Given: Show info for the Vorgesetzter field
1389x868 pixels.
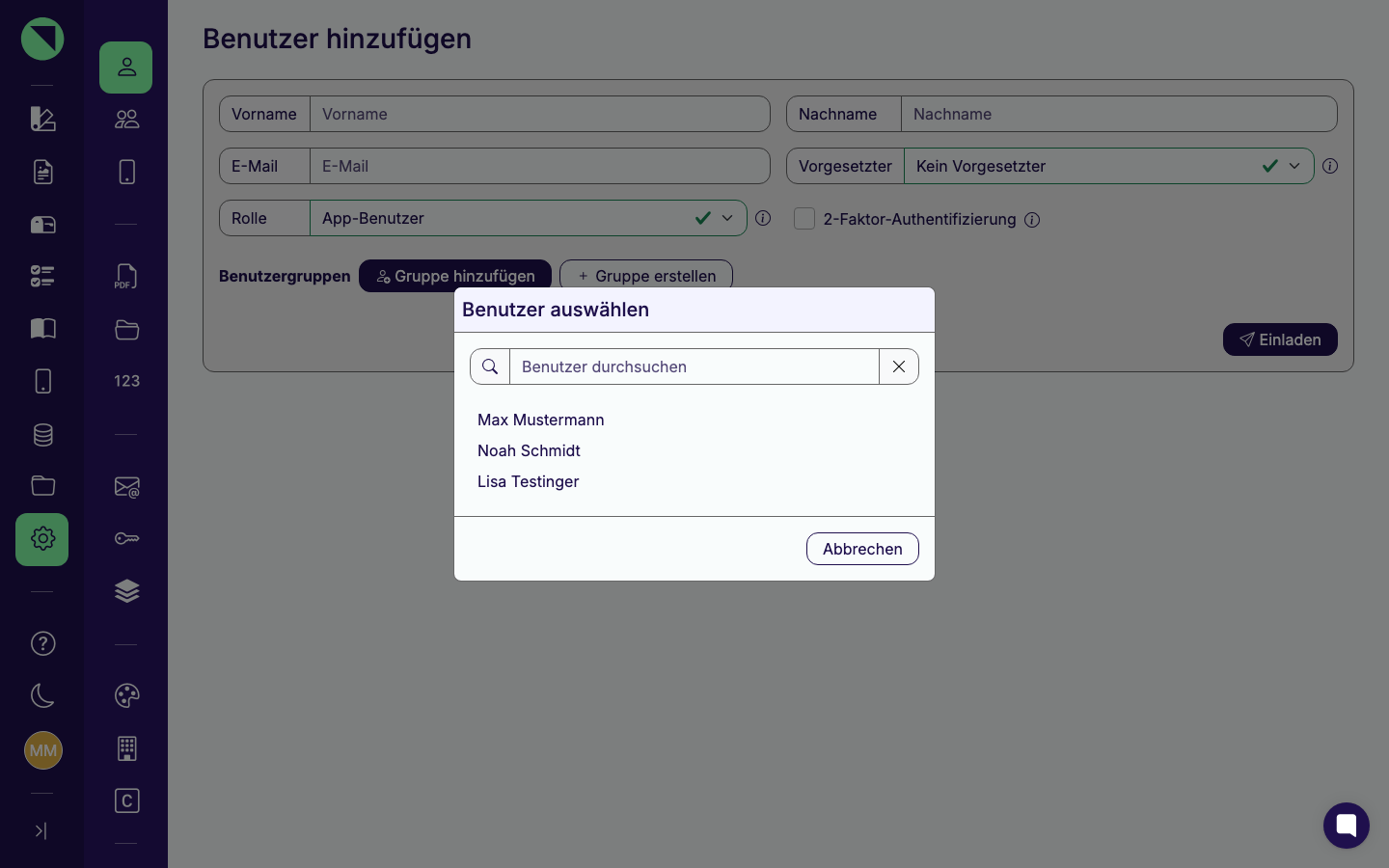Looking at the screenshot, I should pyautogui.click(x=1330, y=166).
